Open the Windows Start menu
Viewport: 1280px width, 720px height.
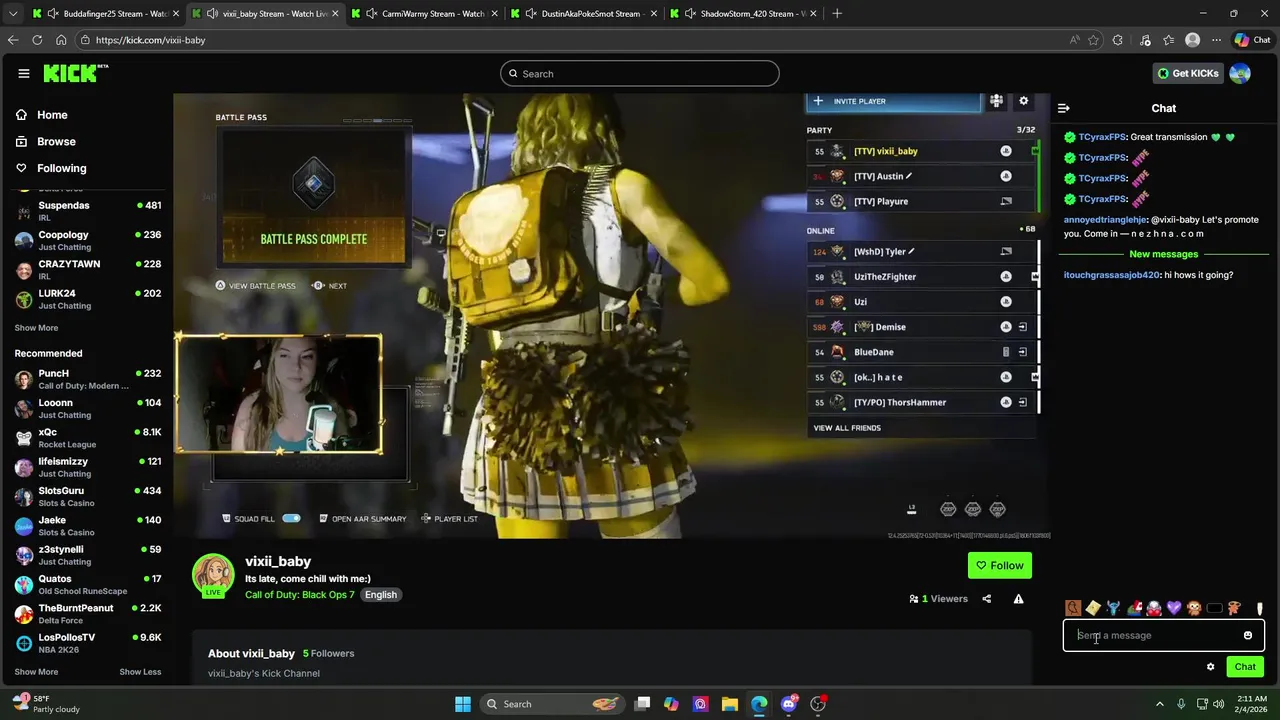pos(463,704)
